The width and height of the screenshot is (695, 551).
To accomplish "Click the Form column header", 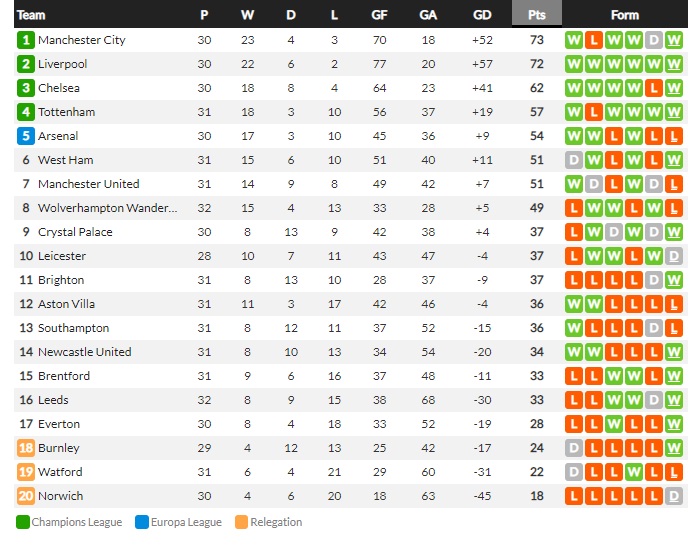I will tap(625, 15).
